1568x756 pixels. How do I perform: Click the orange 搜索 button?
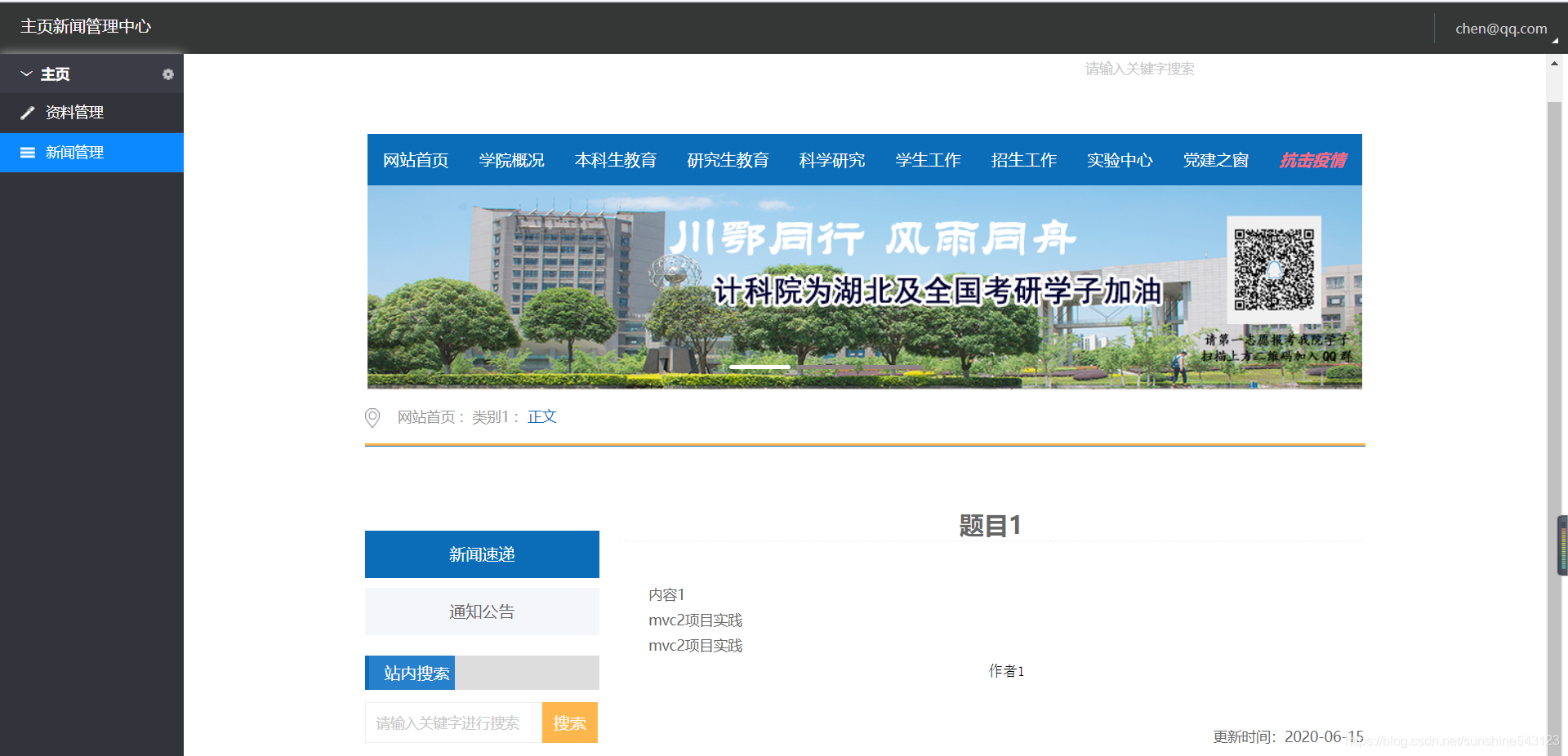[x=570, y=723]
